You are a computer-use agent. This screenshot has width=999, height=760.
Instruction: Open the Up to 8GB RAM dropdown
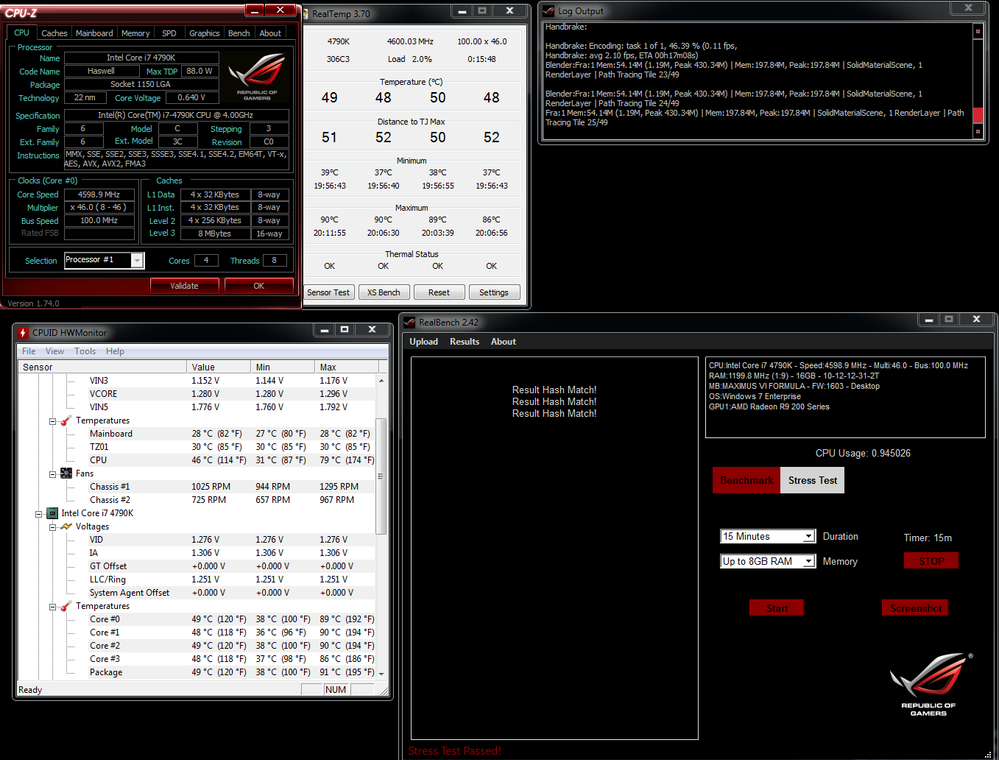[x=808, y=561]
